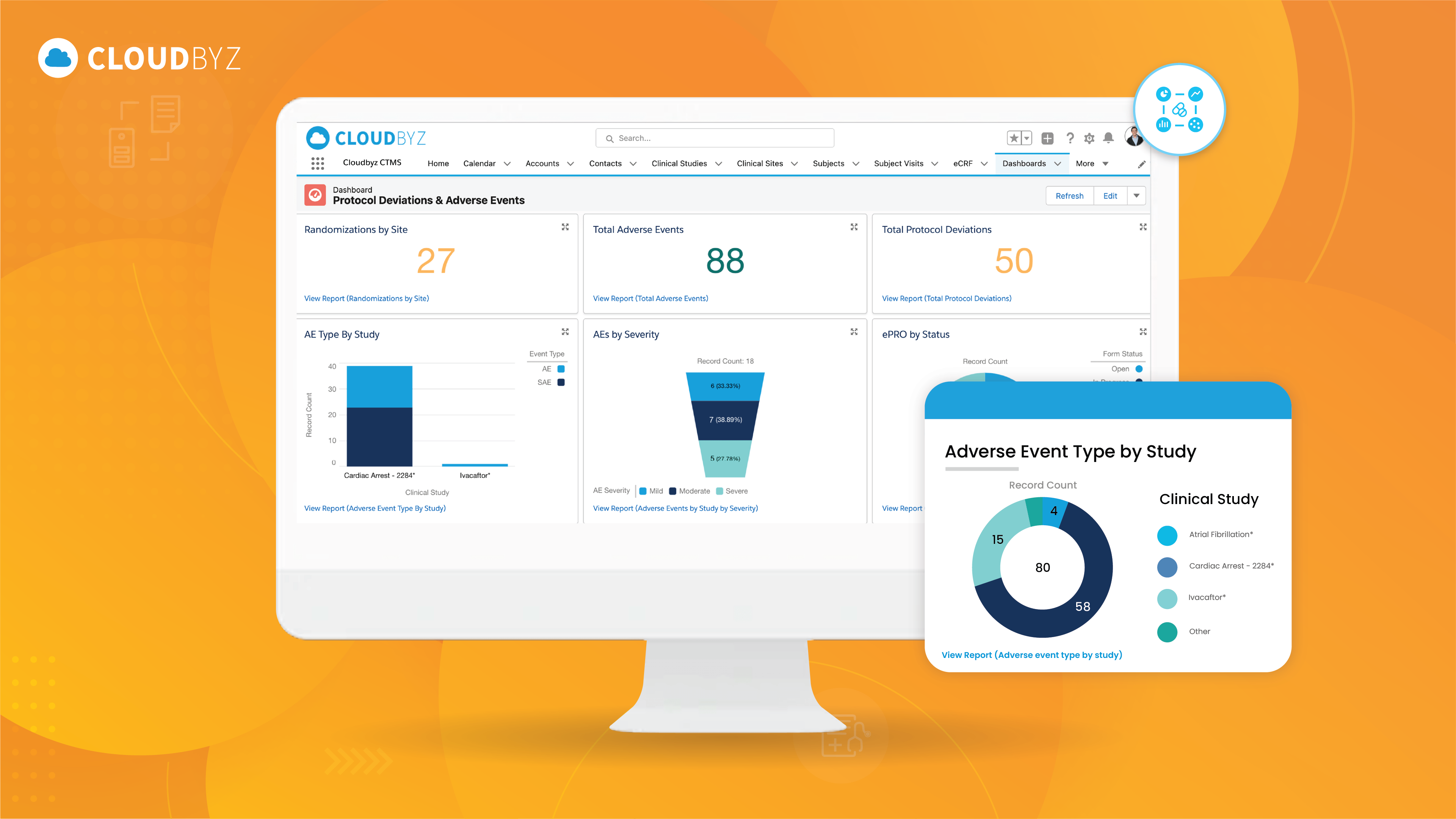
Task: Open the App Launcher grid icon
Action: [x=318, y=163]
